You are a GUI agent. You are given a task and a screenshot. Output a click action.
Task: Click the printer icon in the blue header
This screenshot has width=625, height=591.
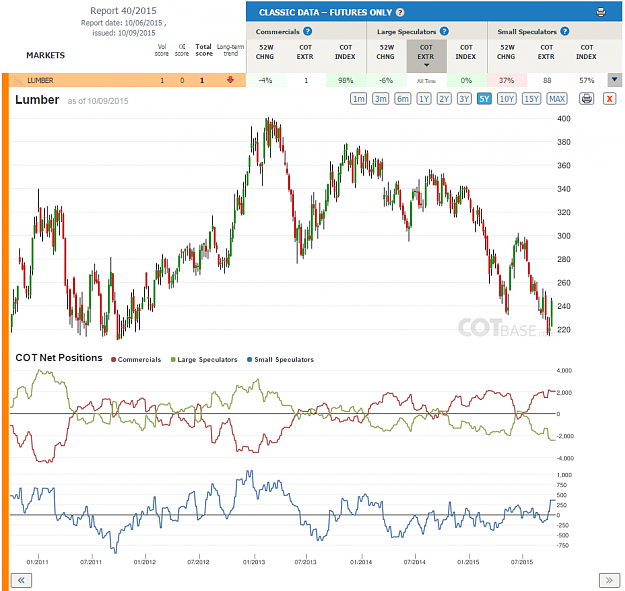click(601, 12)
